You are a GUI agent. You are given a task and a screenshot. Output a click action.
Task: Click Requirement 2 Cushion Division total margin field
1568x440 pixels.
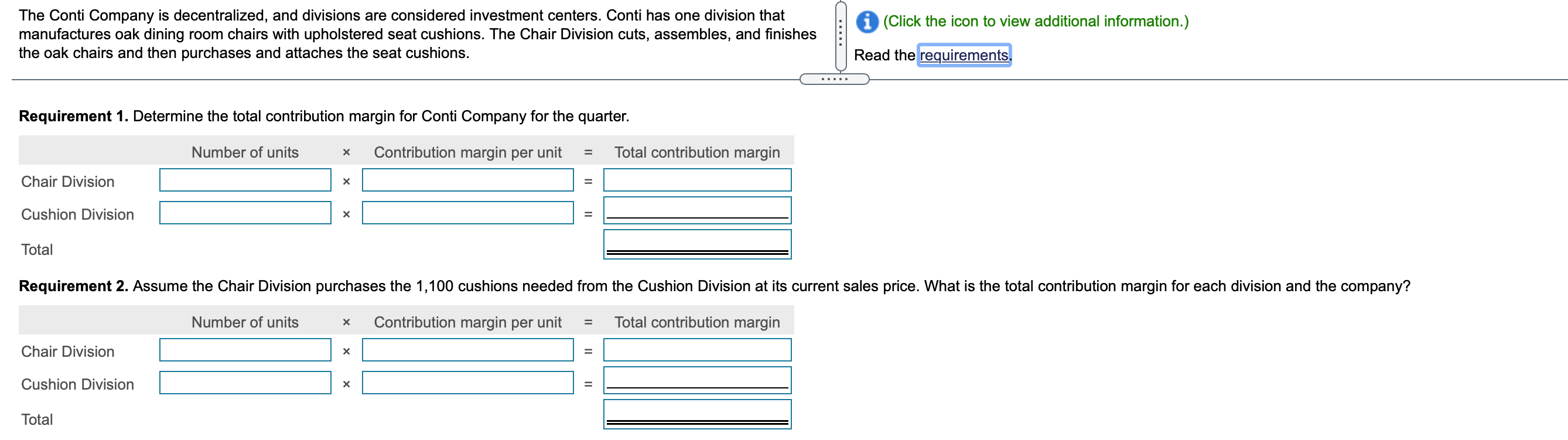pyautogui.click(x=696, y=381)
